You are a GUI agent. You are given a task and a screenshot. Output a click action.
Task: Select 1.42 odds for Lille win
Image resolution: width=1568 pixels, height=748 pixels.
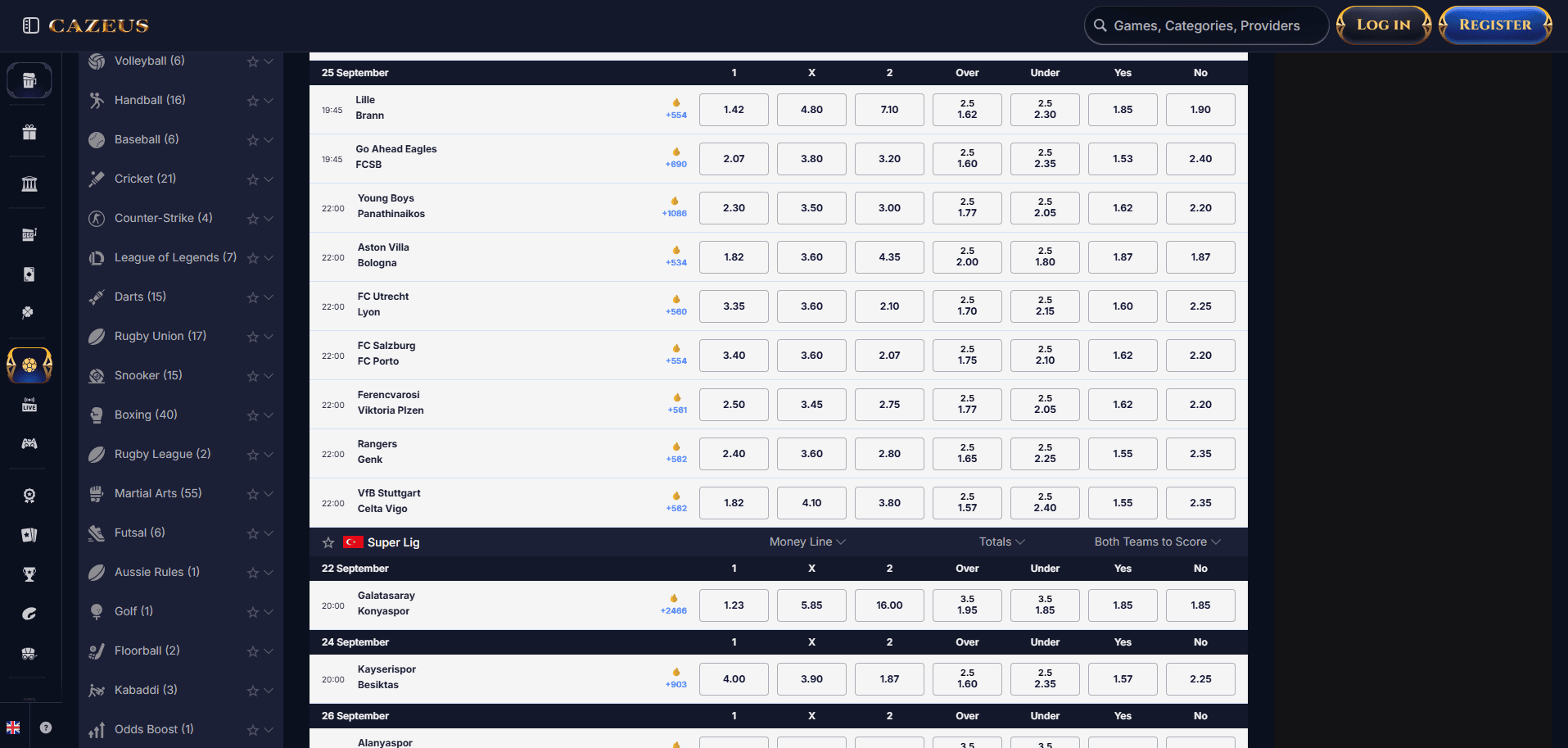[734, 110]
